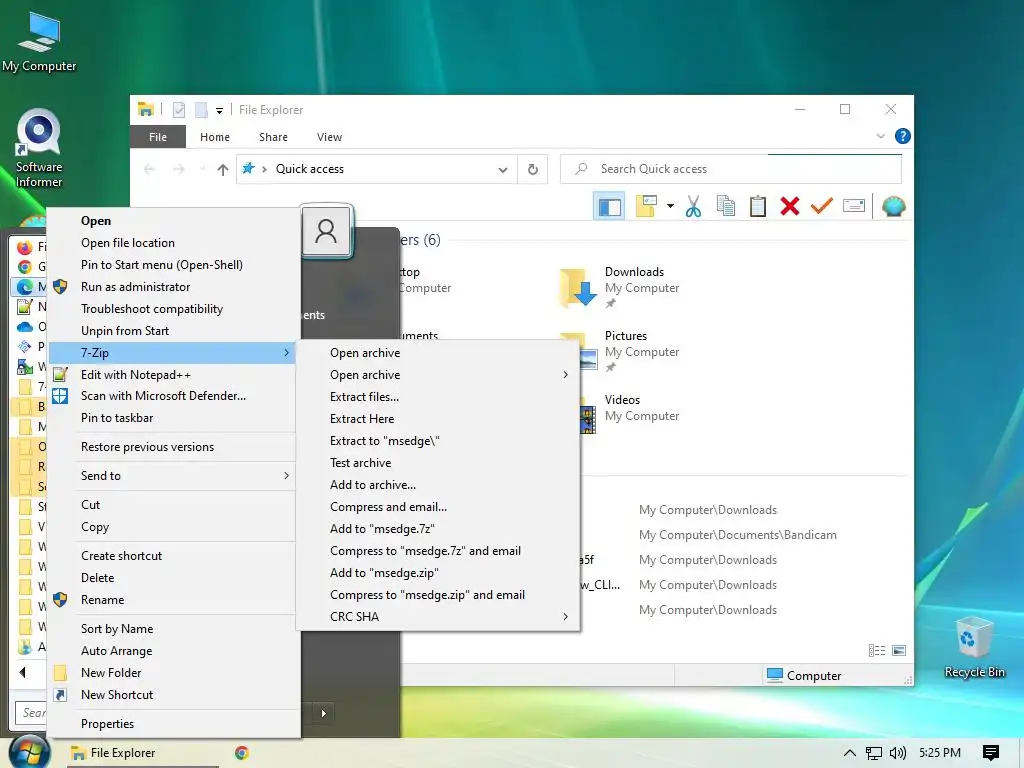This screenshot has width=1024, height=768.
Task: Expand the ribbon with the chevron
Action: click(880, 136)
